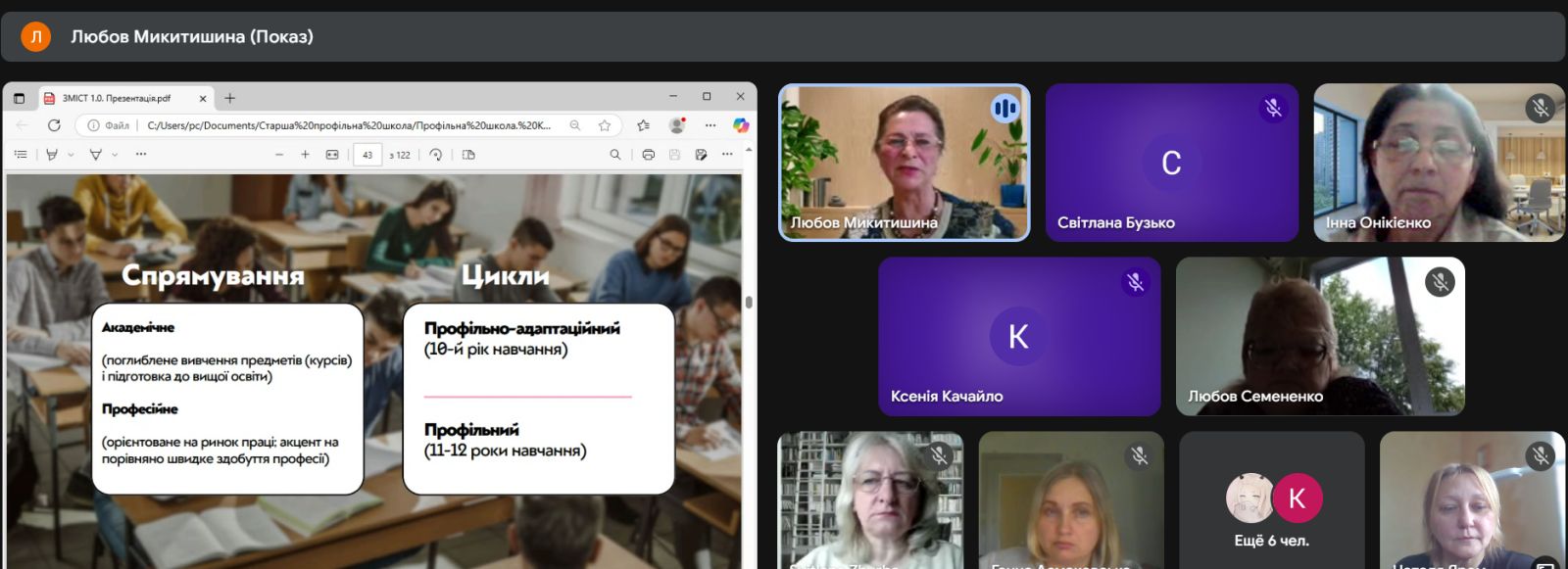Refresh the browser page
Image resolution: width=1568 pixels, height=569 pixels.
pyautogui.click(x=54, y=125)
